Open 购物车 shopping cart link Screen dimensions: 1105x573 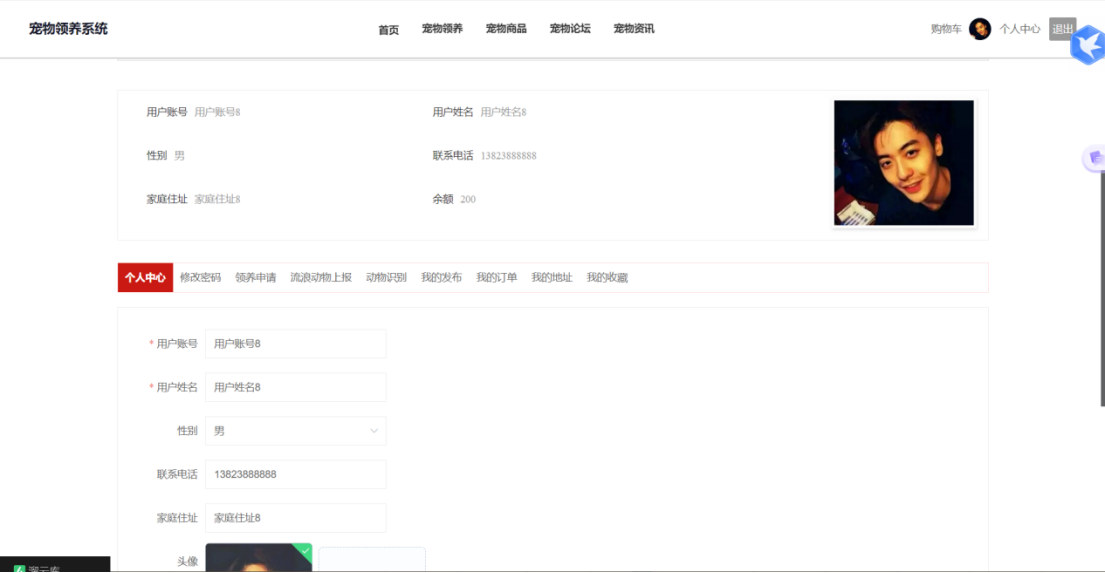[946, 29]
